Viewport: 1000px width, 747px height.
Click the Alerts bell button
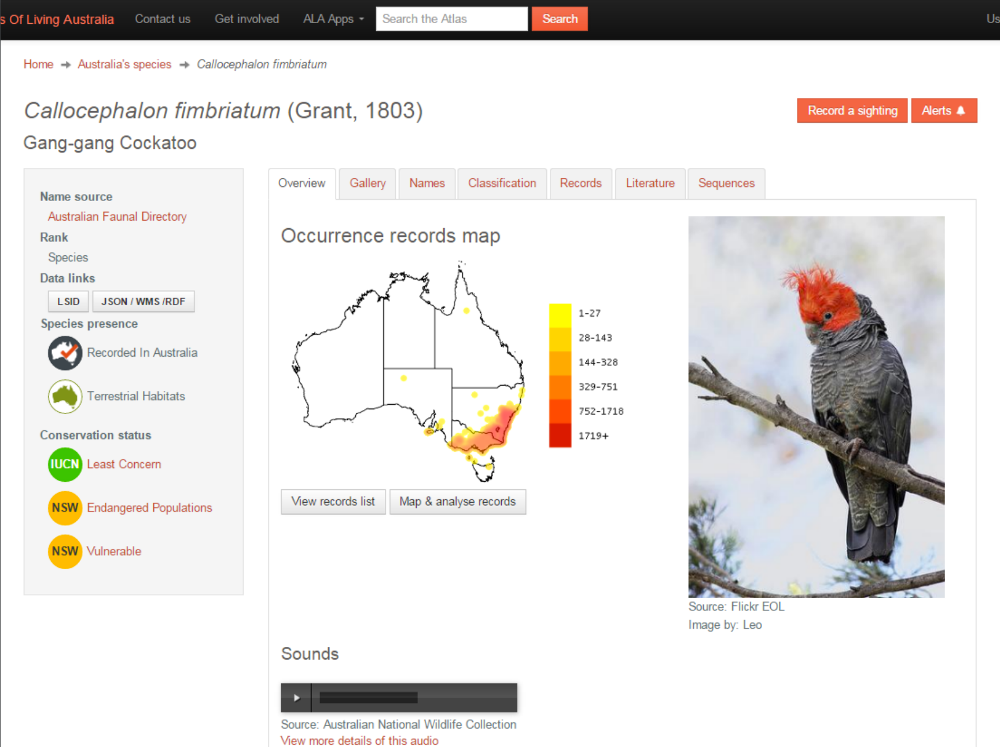coord(943,111)
